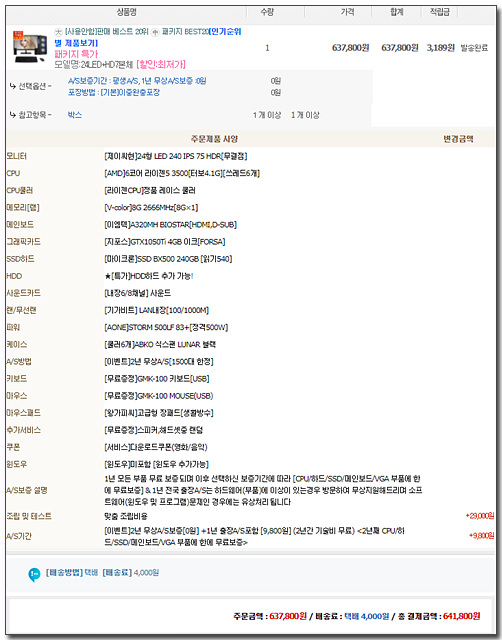Click the 수량 column header
The height and width of the screenshot is (640, 502).
pos(267,12)
